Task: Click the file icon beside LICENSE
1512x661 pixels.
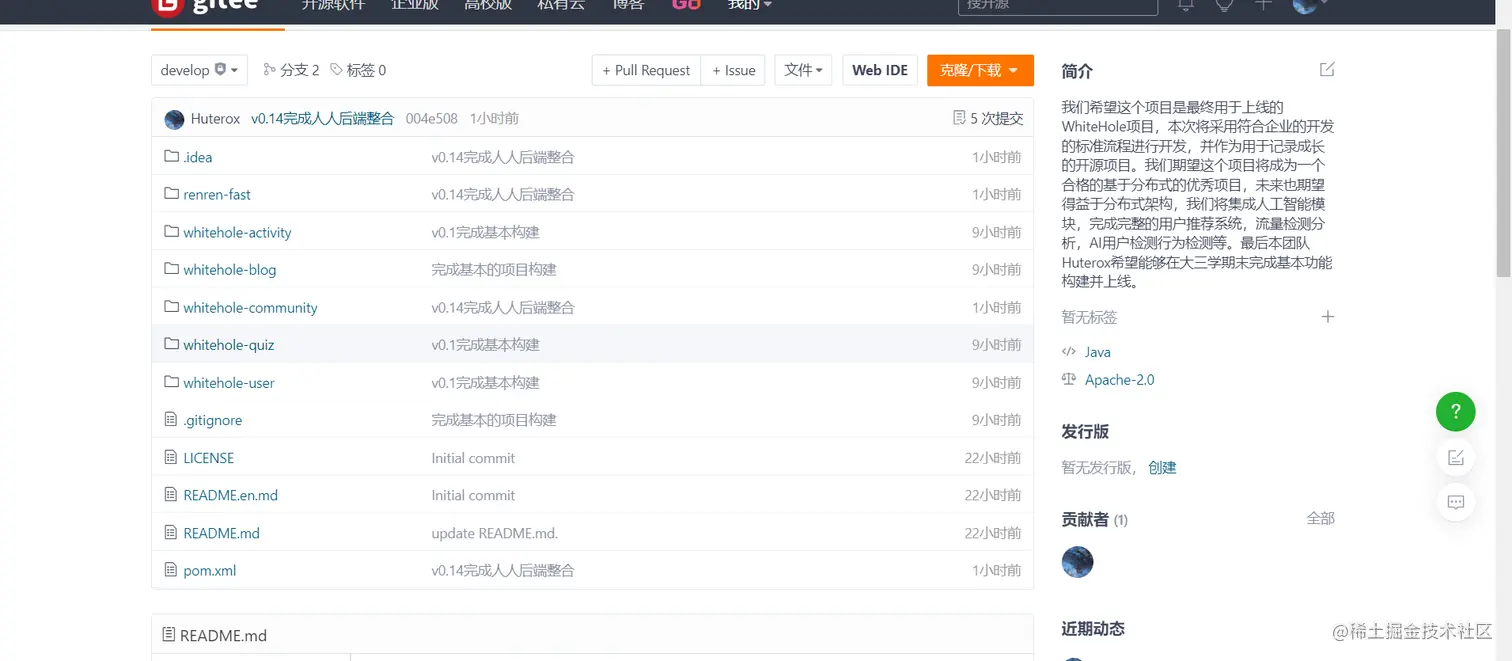Action: point(171,457)
